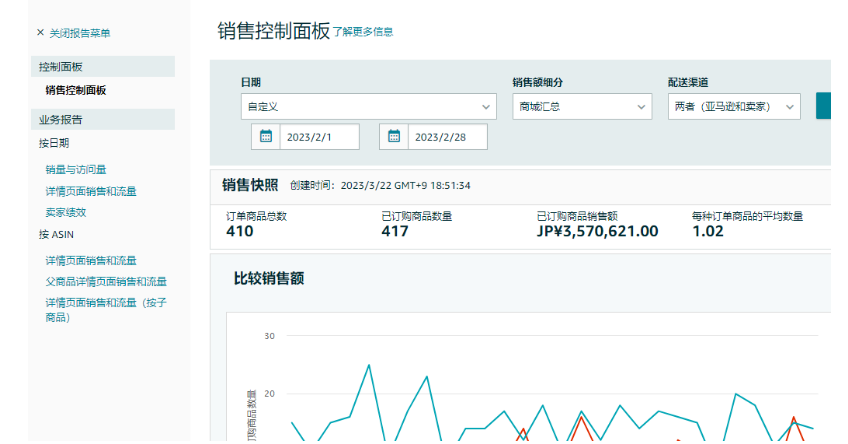Click the 关闭报告菜单 link
Screen dimensions: 848x444
pos(80,33)
